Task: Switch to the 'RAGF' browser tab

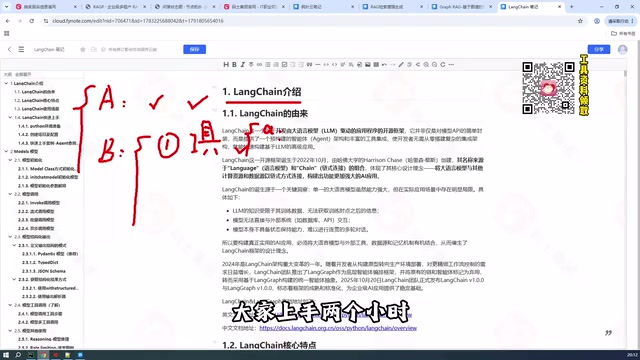Action: click(115, 7)
